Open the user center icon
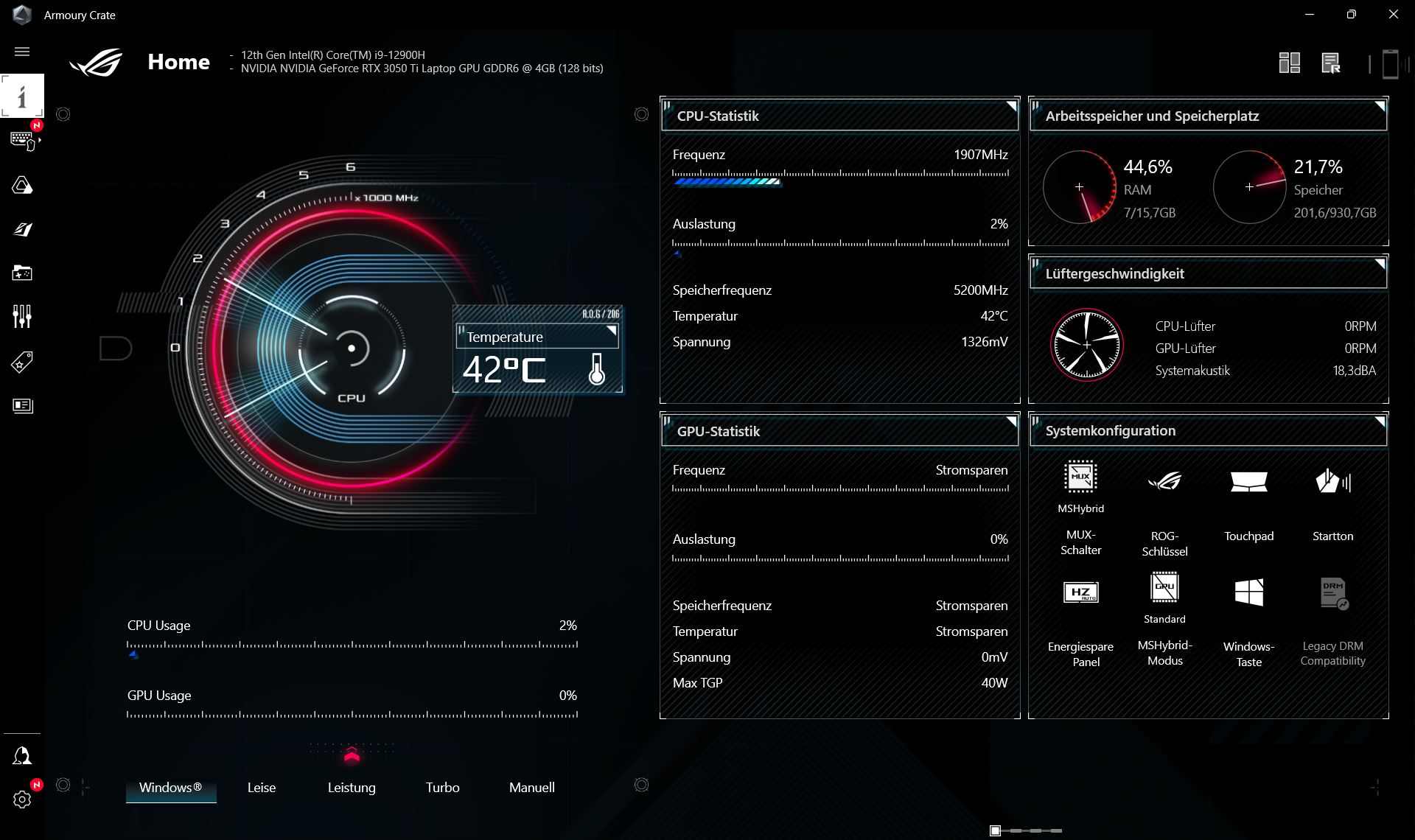This screenshot has width=1415, height=840. click(x=22, y=756)
